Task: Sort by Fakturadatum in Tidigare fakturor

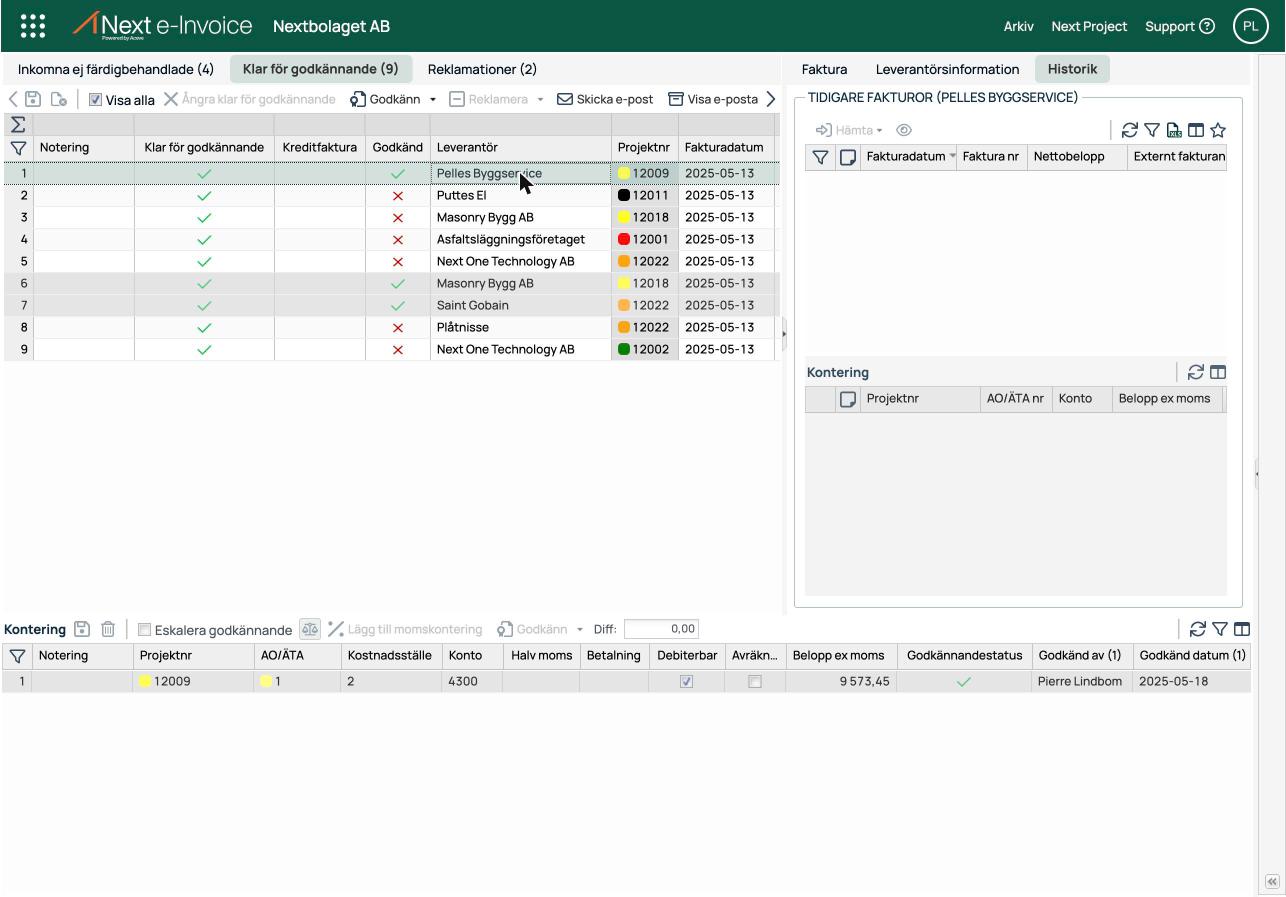Action: (909, 157)
